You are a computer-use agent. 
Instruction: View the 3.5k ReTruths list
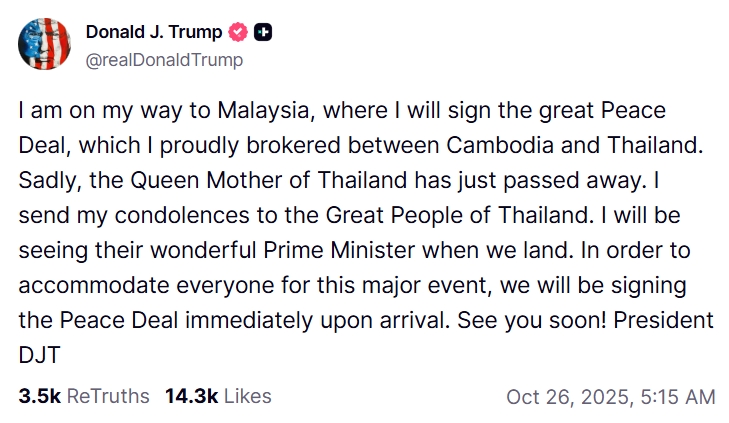click(x=84, y=396)
